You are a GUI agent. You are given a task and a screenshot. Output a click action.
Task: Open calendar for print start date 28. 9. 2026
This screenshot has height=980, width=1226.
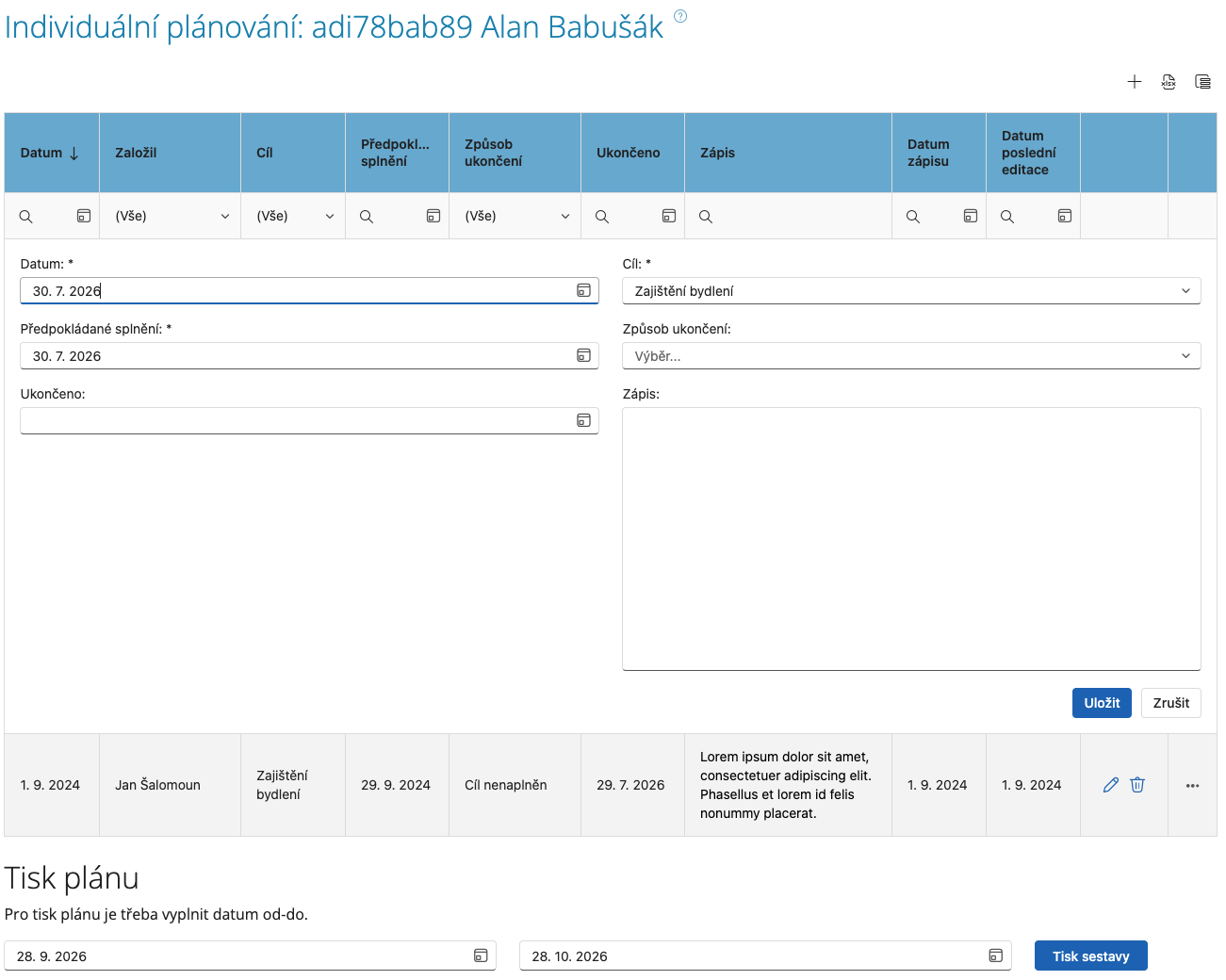pos(481,955)
